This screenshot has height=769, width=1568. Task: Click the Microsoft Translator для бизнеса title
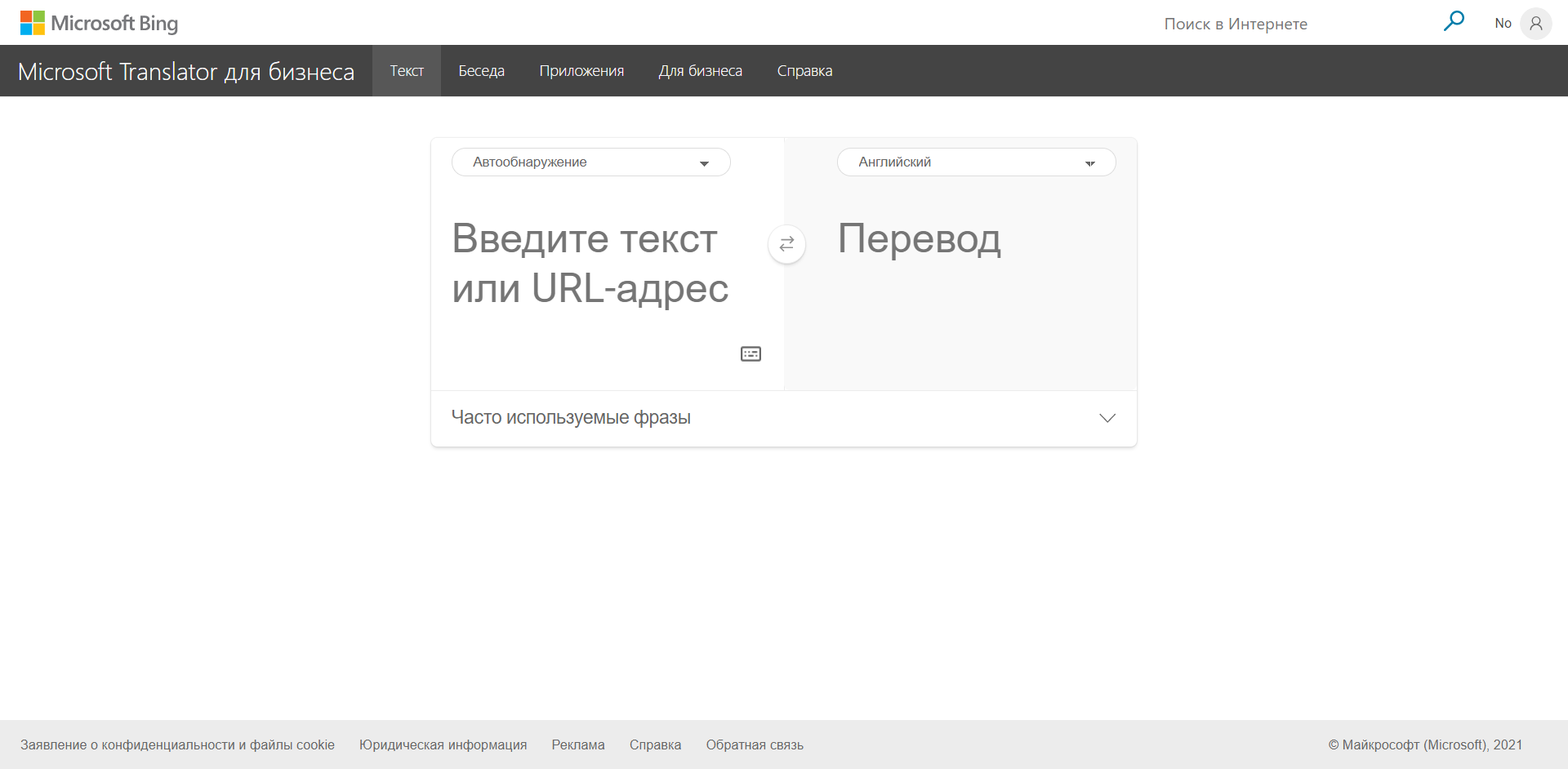(x=186, y=71)
